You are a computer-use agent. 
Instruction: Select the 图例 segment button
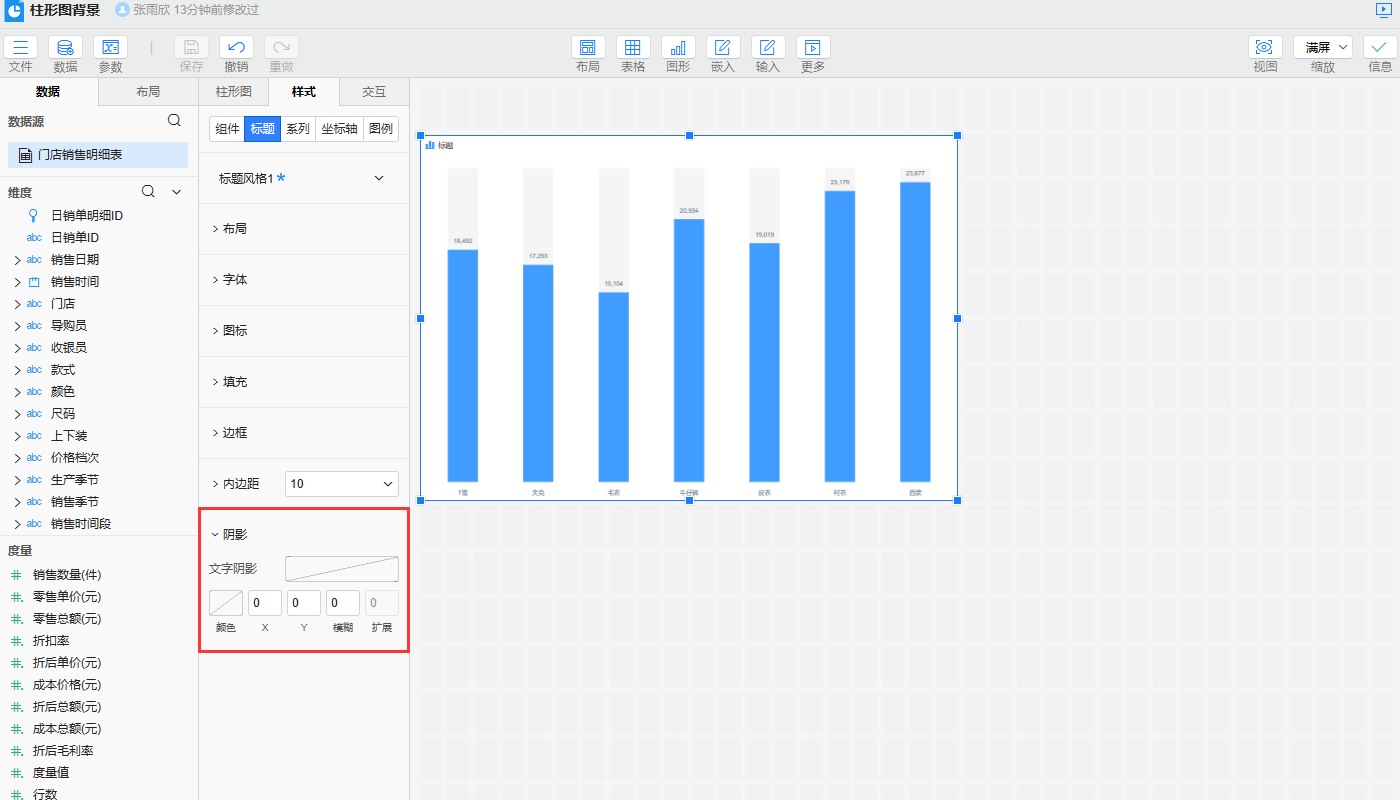click(380, 129)
